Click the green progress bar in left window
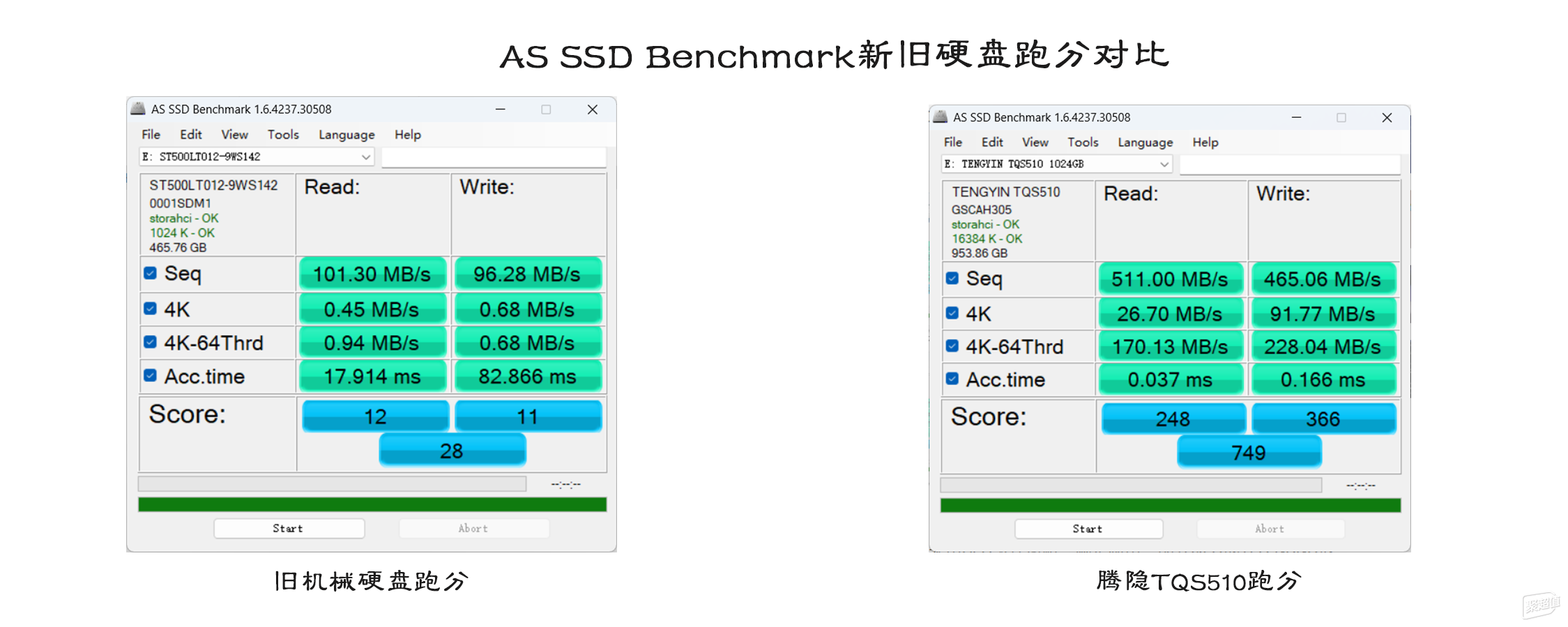 [x=372, y=504]
